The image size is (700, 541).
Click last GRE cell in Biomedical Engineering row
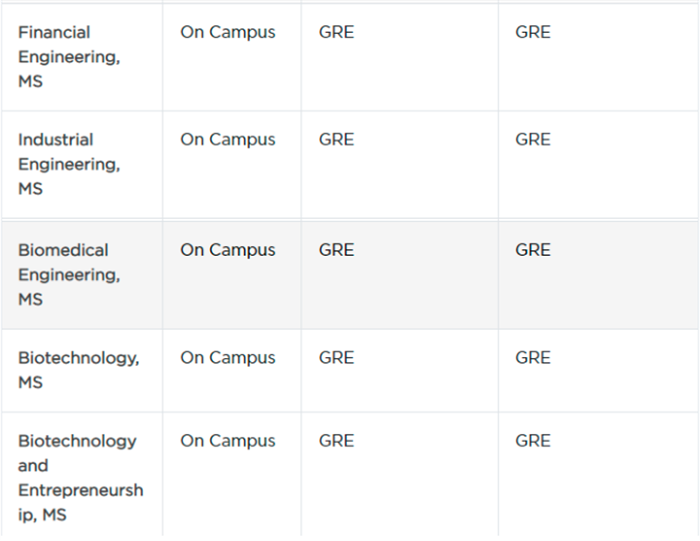pos(533,250)
